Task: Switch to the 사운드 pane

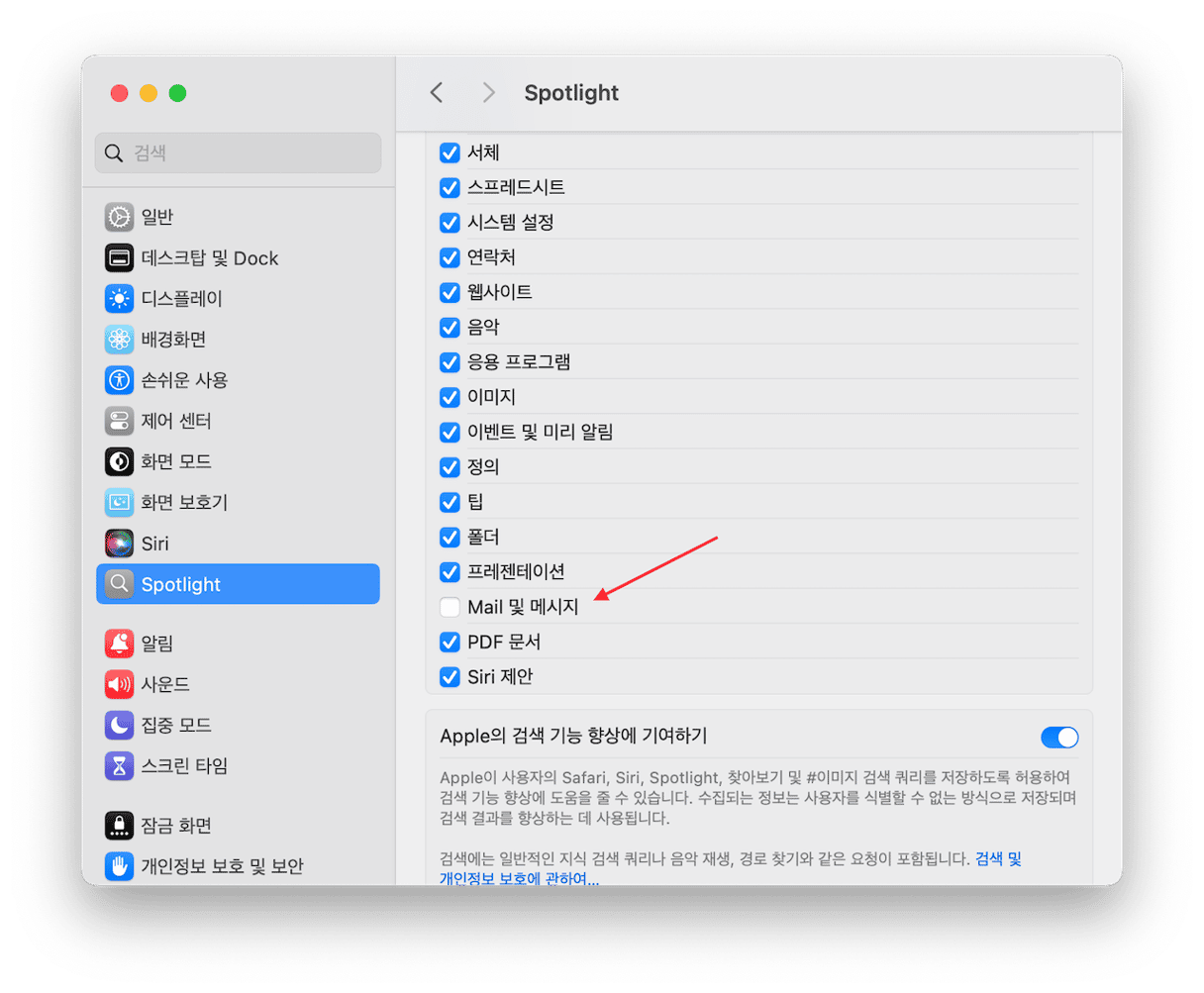Action: tap(238, 684)
